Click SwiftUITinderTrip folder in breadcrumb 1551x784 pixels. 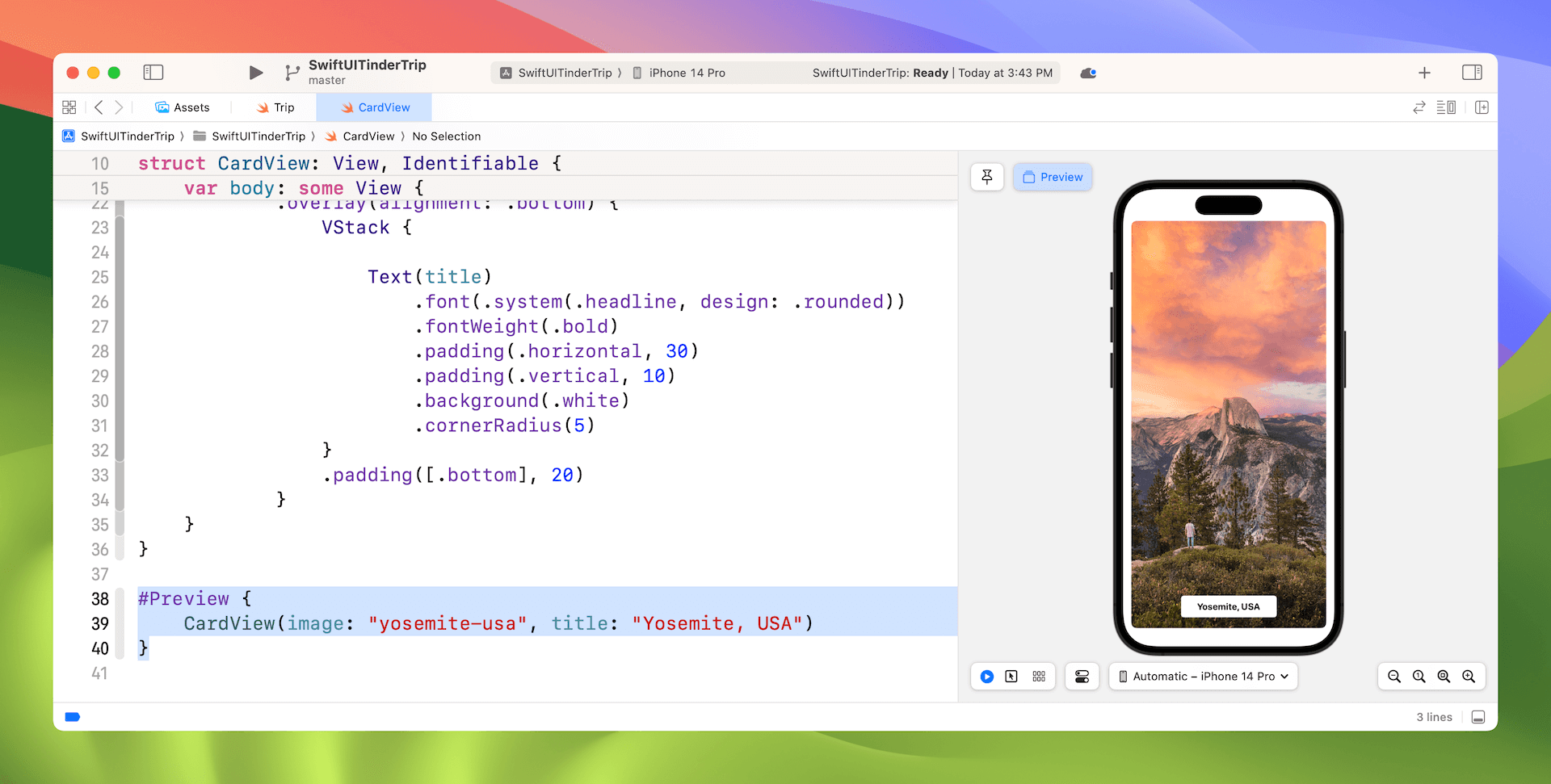coord(250,136)
